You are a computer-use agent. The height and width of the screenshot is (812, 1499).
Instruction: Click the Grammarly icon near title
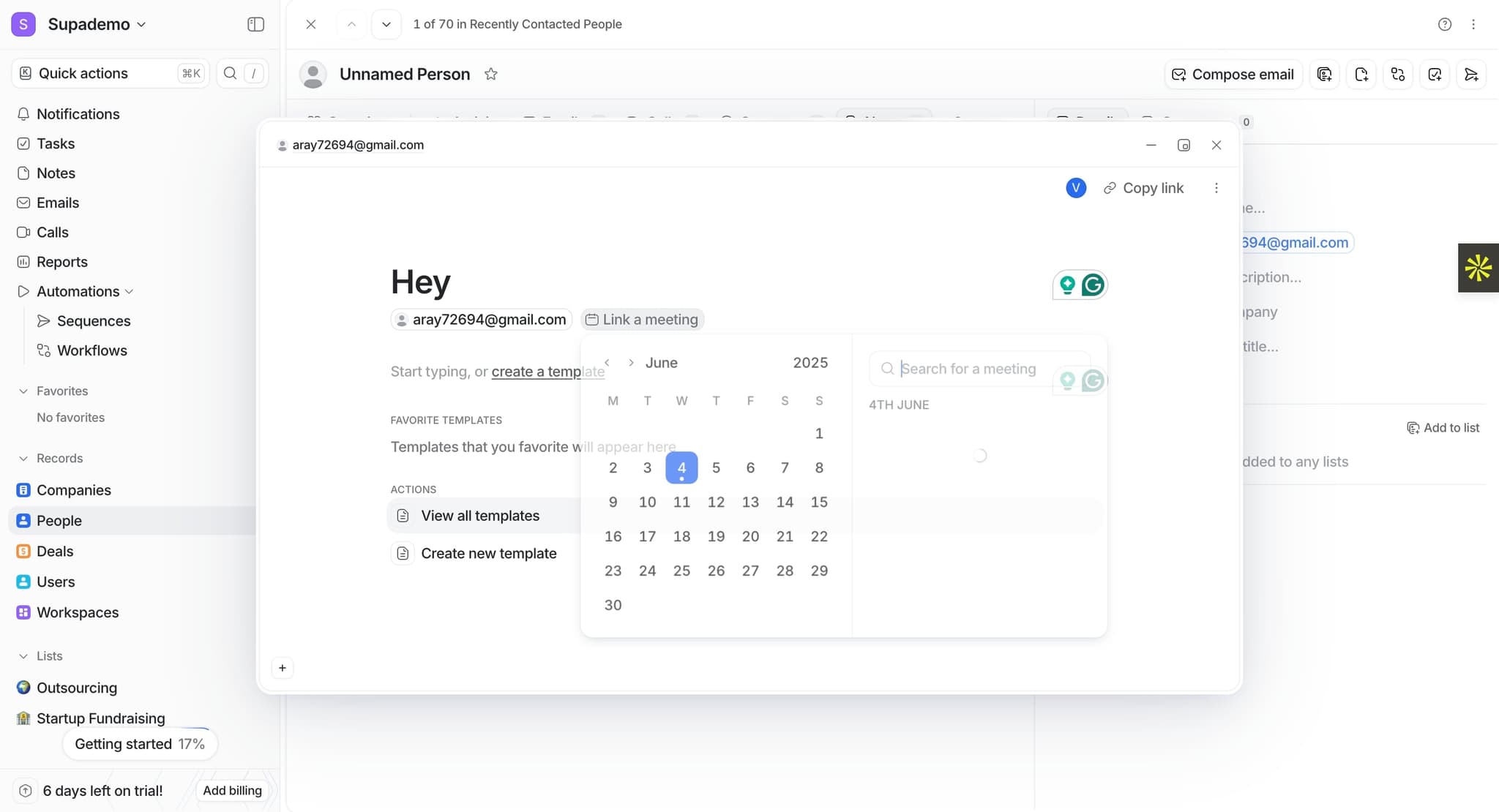pos(1093,285)
